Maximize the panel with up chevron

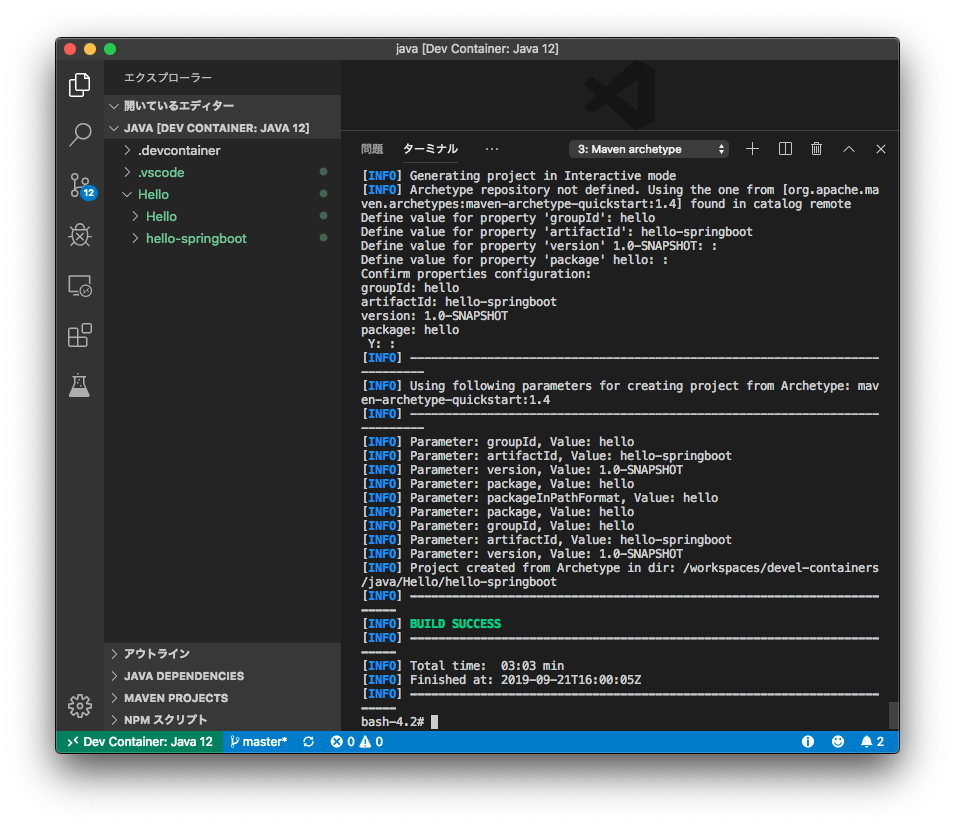[x=848, y=149]
